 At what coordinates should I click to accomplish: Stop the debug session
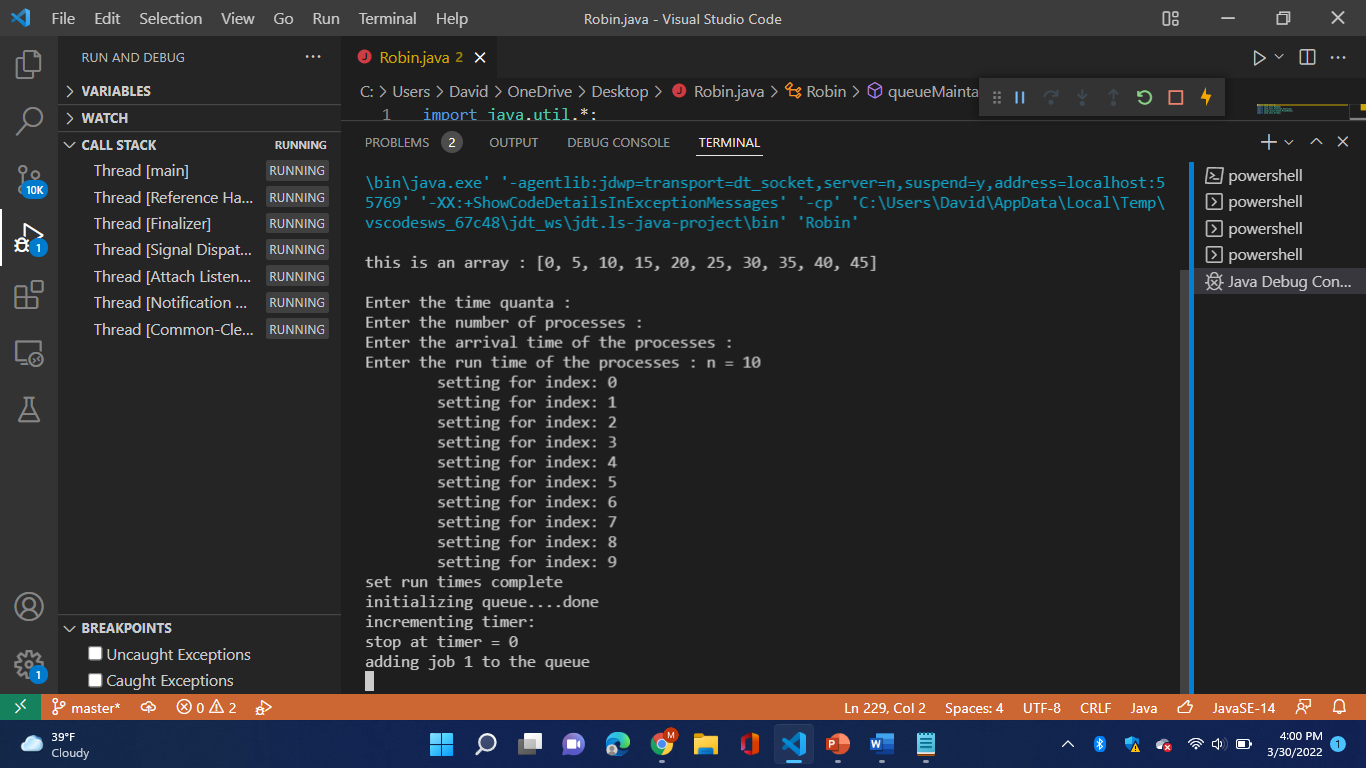(1176, 97)
